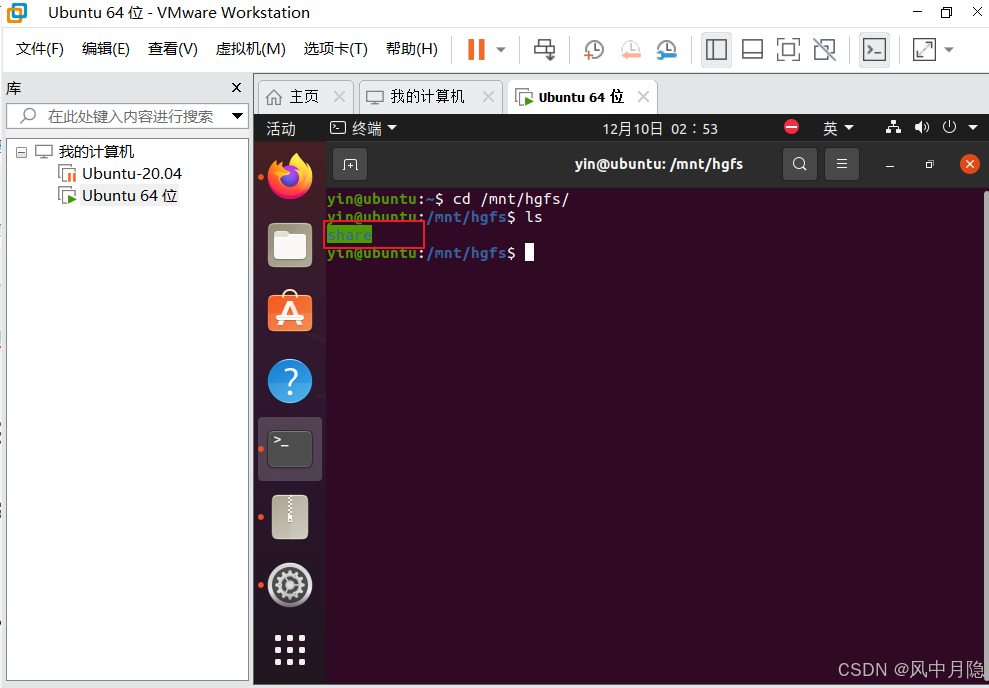
Task: Open the clock showing 12月10日 02:53
Action: pos(660,129)
